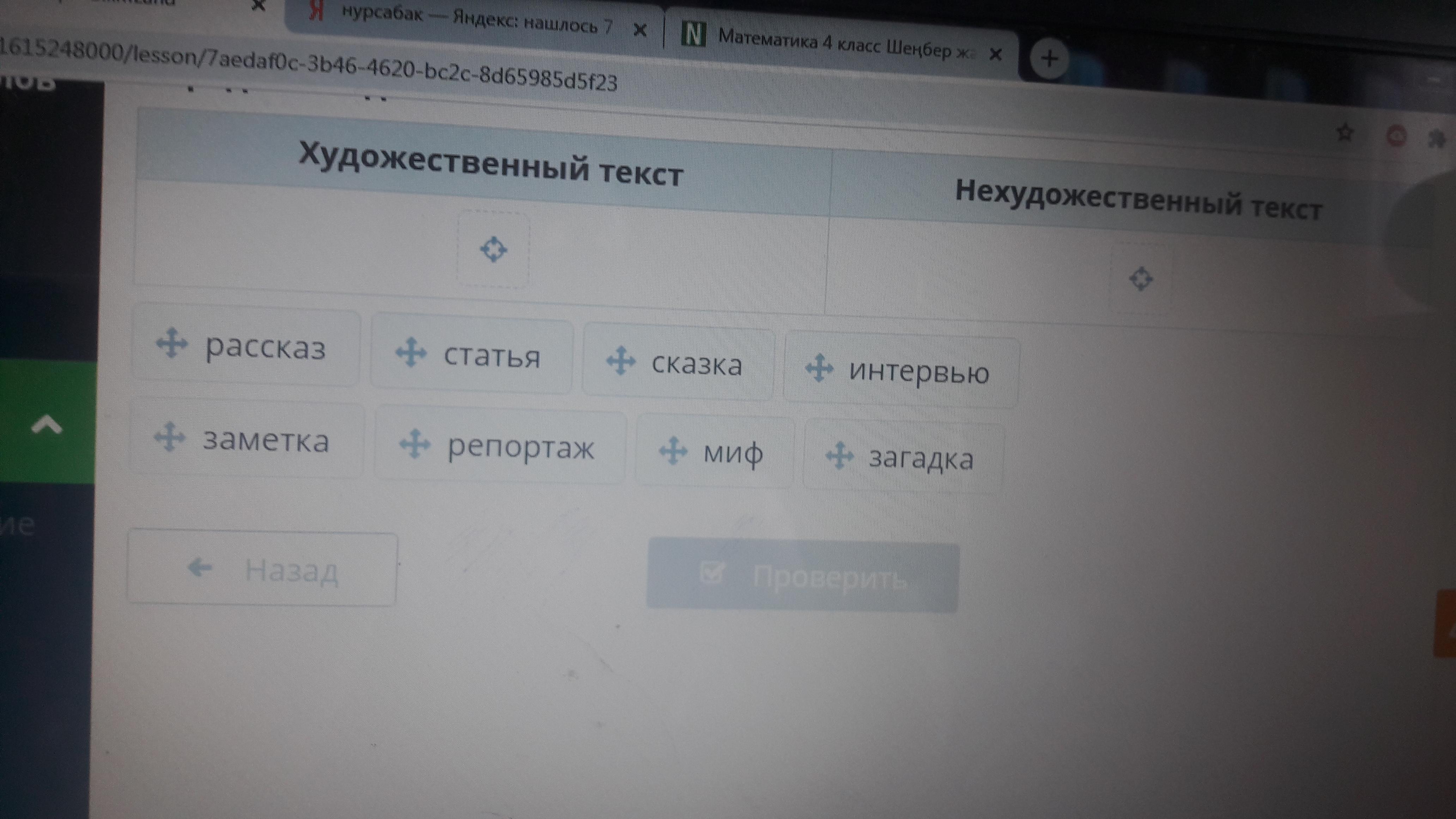The width and height of the screenshot is (1456, 819).
Task: Click the move icon on миф tile
Action: coord(673,451)
